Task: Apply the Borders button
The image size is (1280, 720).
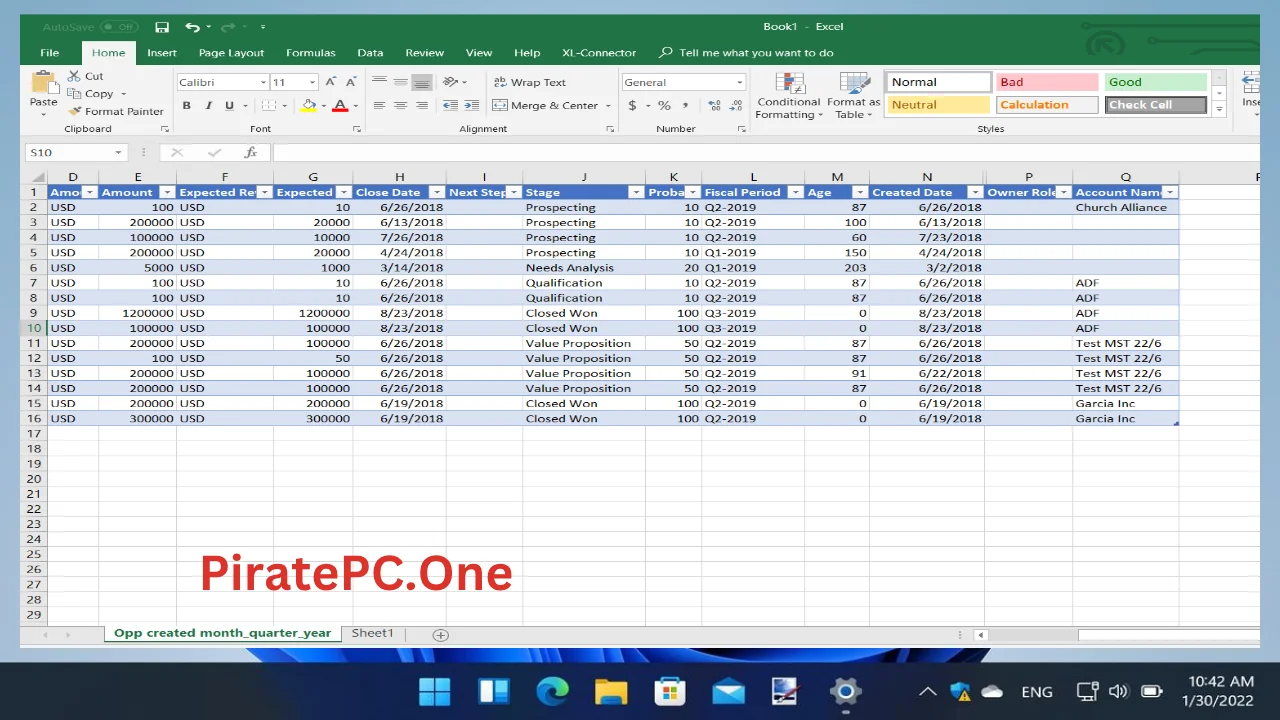Action: (x=268, y=105)
